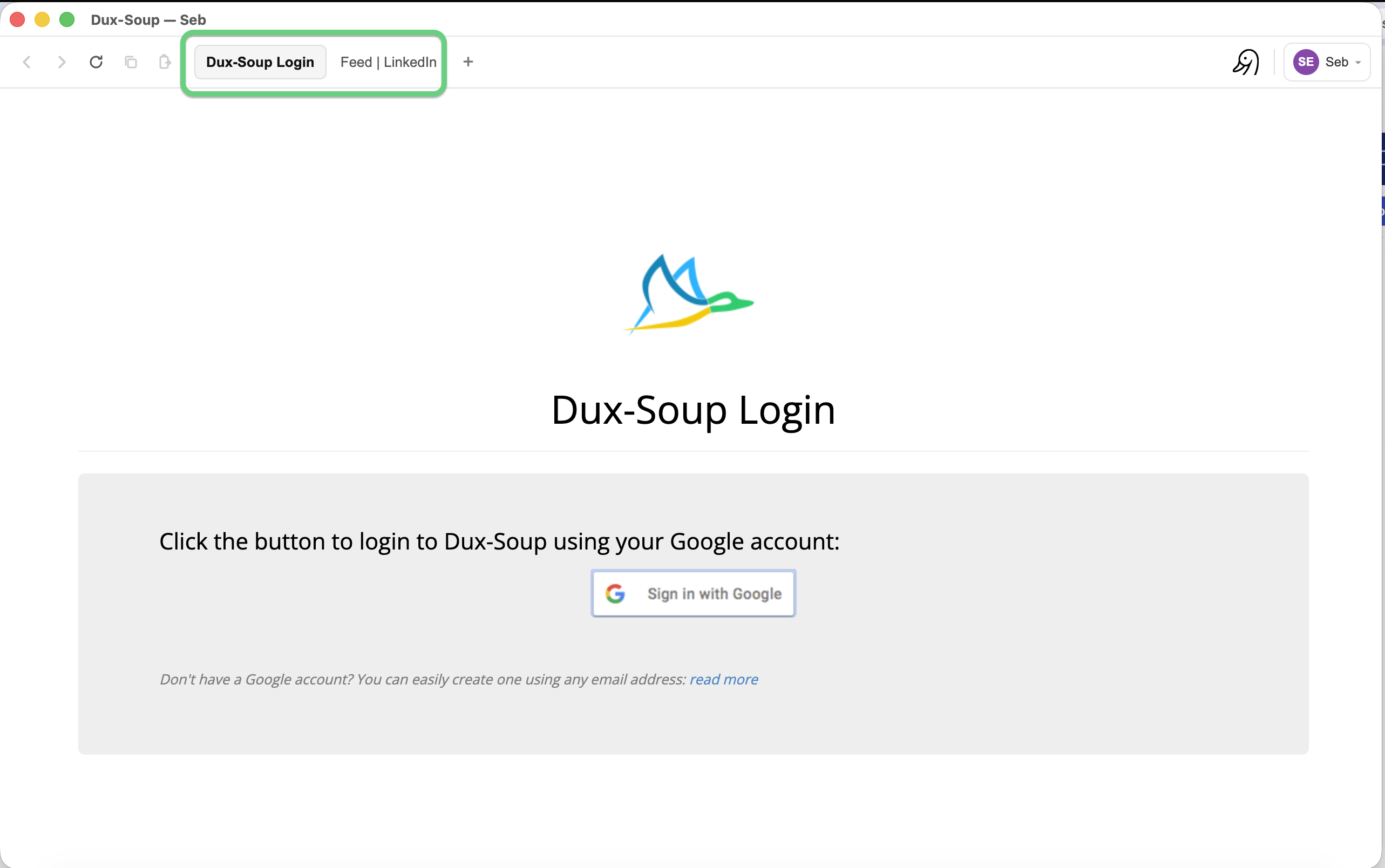Switch to the Dux-Soup Login tab

click(x=260, y=62)
